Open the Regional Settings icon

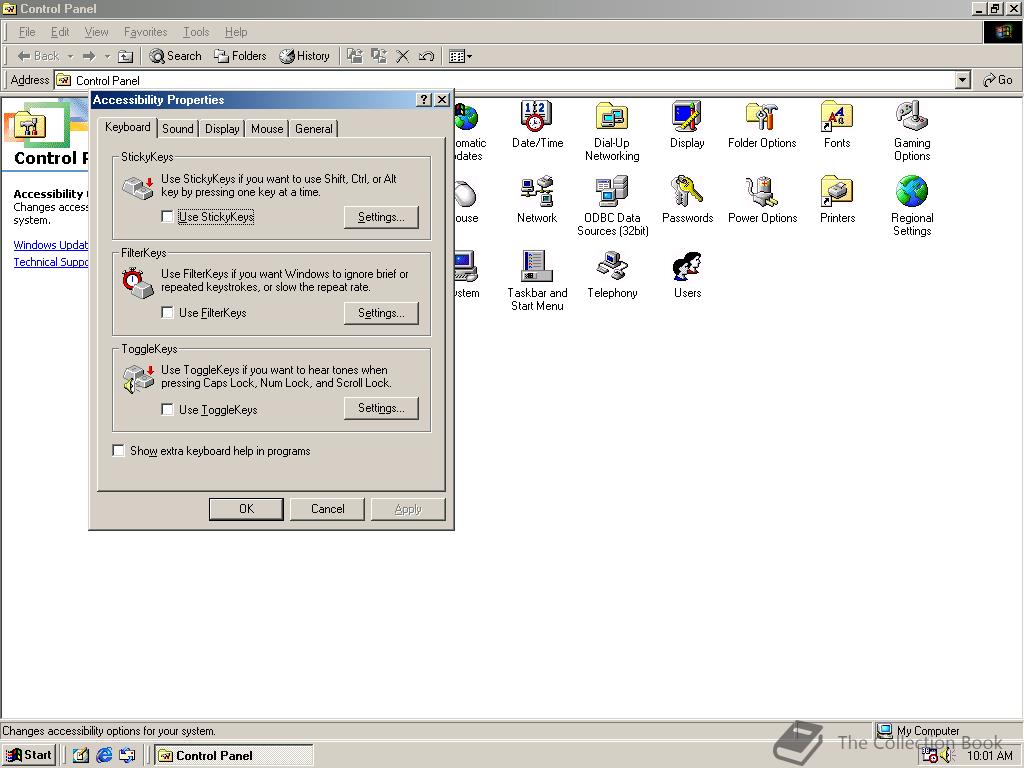tap(912, 206)
